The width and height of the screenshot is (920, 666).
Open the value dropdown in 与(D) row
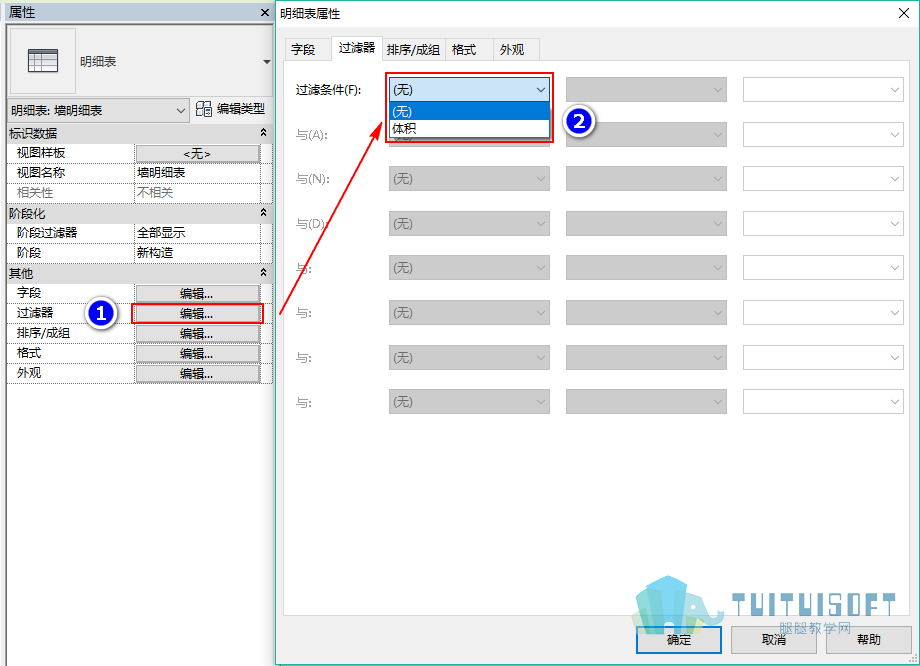coord(823,224)
